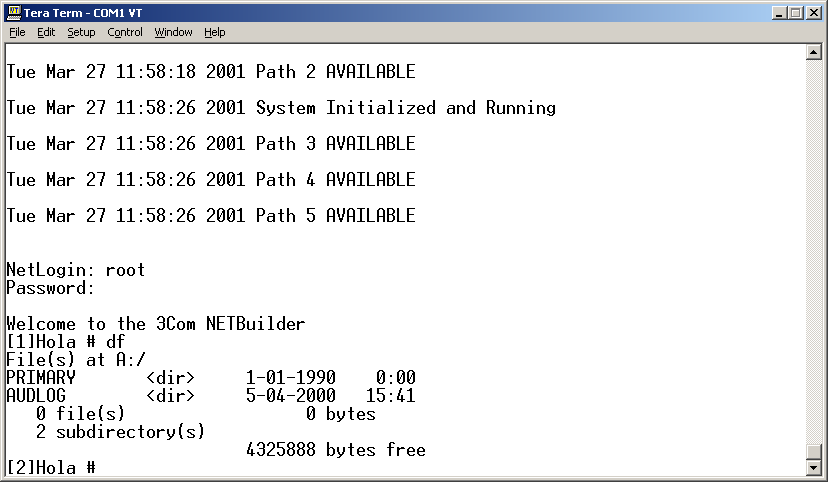Screen dimensions: 828x482
Task: Close the Tera Term window
Action: (815, 12)
